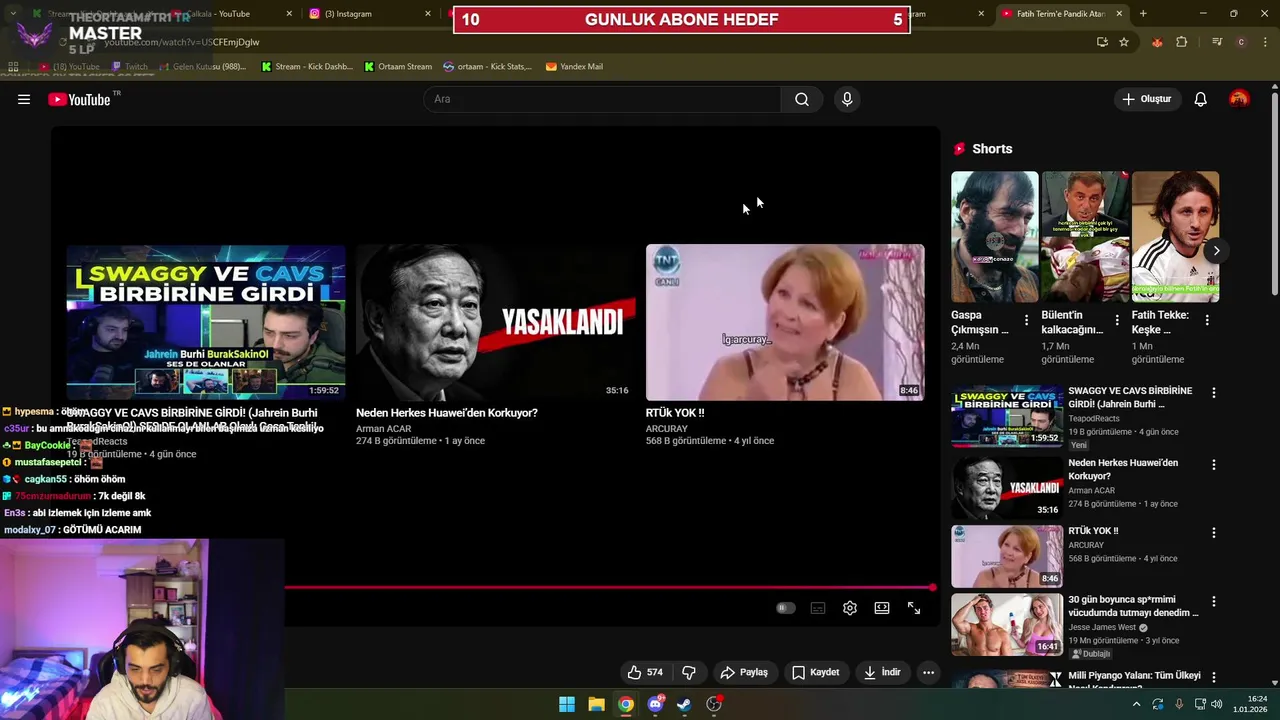This screenshot has width=1280, height=720.
Task: Save the video with Kaydet button
Action: point(816,672)
